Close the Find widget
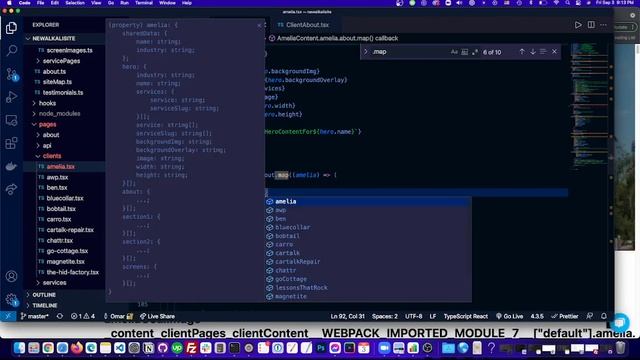This screenshot has width=640, height=360. pyautogui.click(x=554, y=52)
